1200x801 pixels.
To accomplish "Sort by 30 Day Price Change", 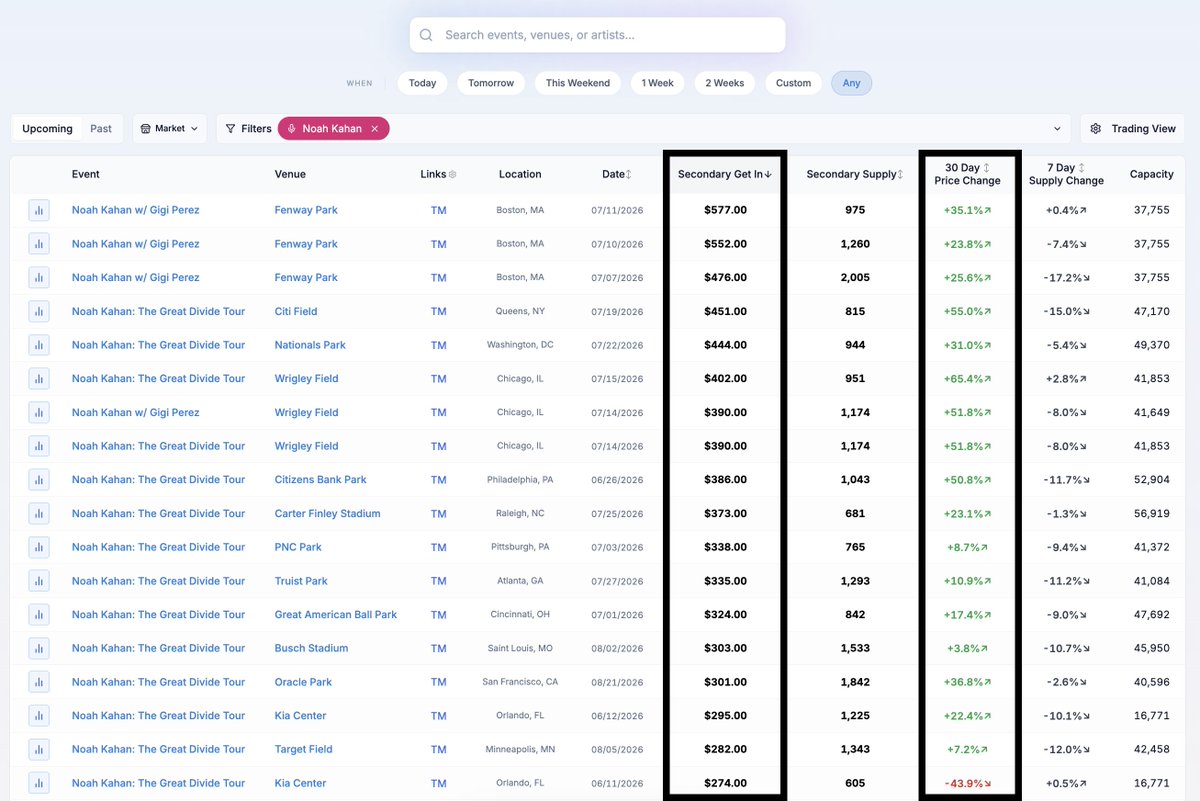I will [x=967, y=174].
